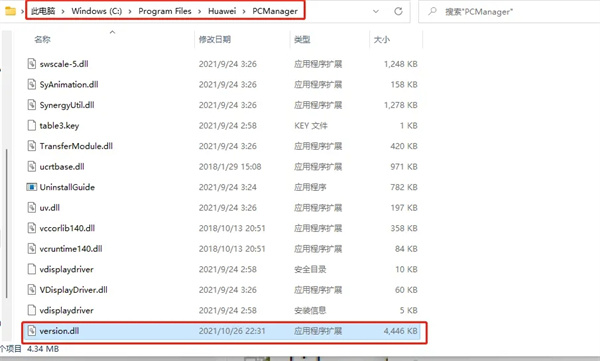Select the file named TransferModule.dll
Image resolution: width=600 pixels, height=361 pixels.
click(76, 146)
